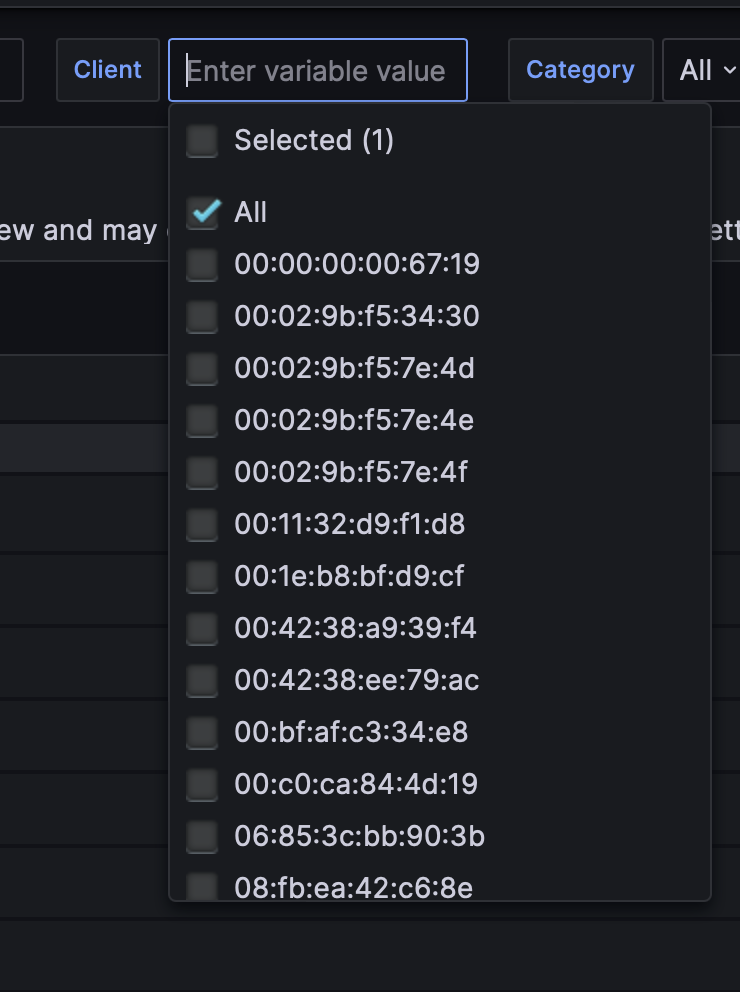Enable checkbox for 00:02:9b:f5:7e:4d
Screen dimensions: 740x992
click(202, 369)
